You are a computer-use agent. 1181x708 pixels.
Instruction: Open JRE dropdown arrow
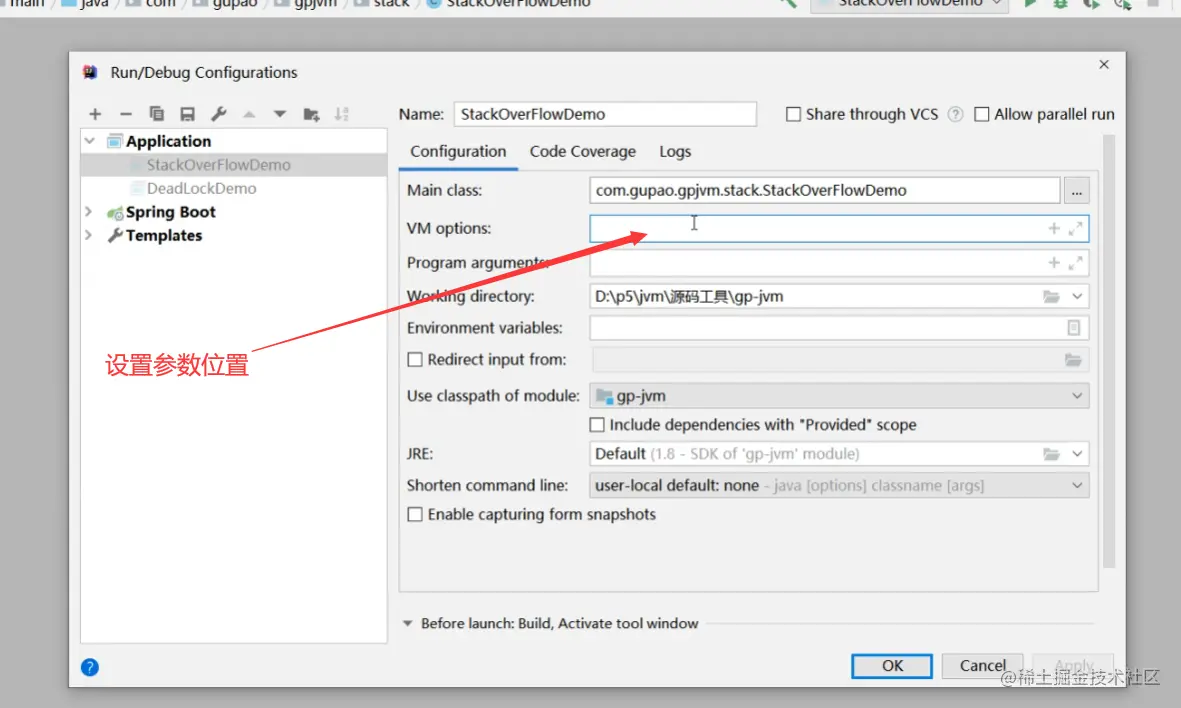pyautogui.click(x=1077, y=454)
